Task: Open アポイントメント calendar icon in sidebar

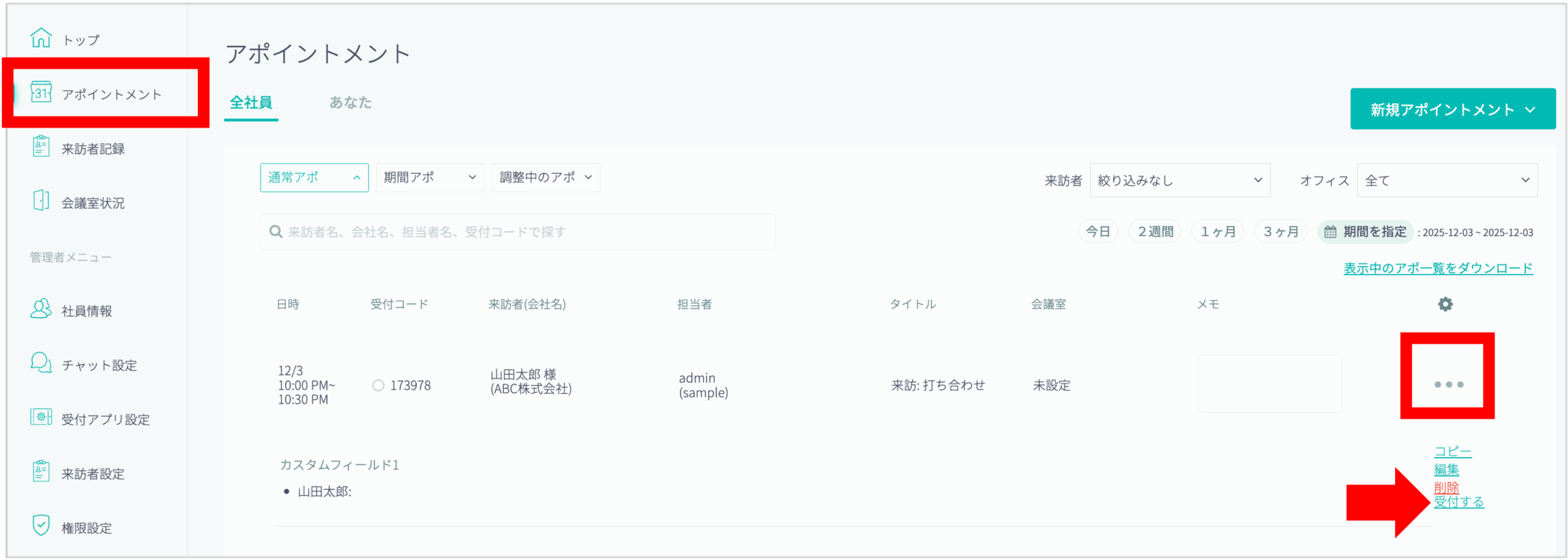Action: [x=41, y=93]
